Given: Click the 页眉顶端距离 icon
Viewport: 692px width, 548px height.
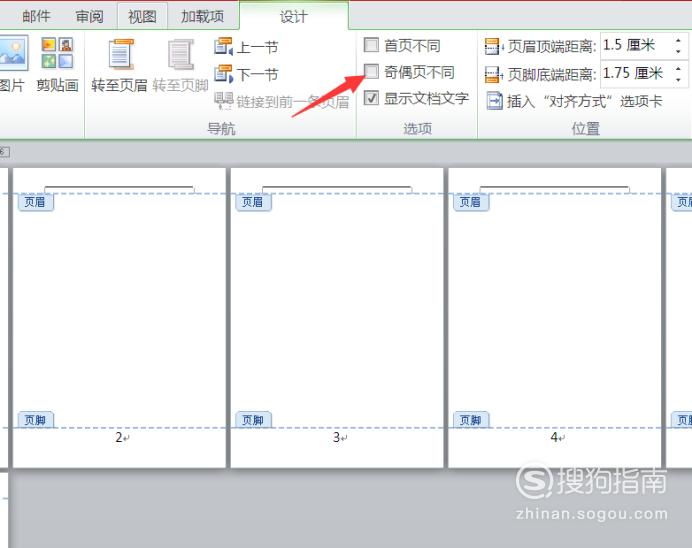Looking at the screenshot, I should (493, 46).
